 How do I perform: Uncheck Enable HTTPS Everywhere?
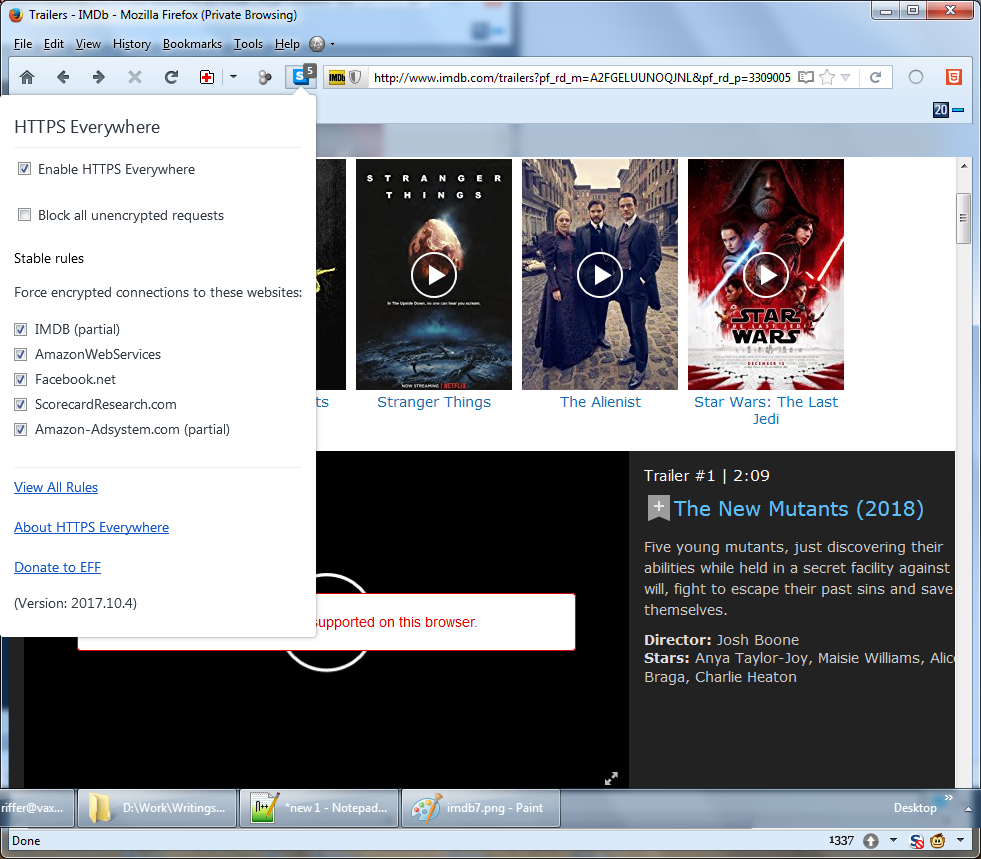(x=24, y=169)
